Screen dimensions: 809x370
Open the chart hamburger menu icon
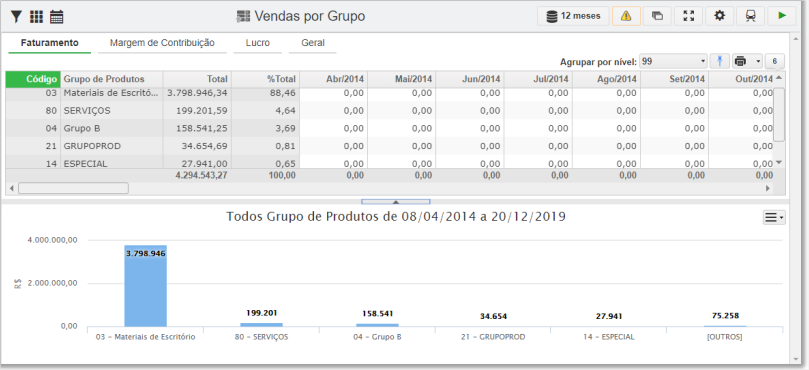(774, 217)
